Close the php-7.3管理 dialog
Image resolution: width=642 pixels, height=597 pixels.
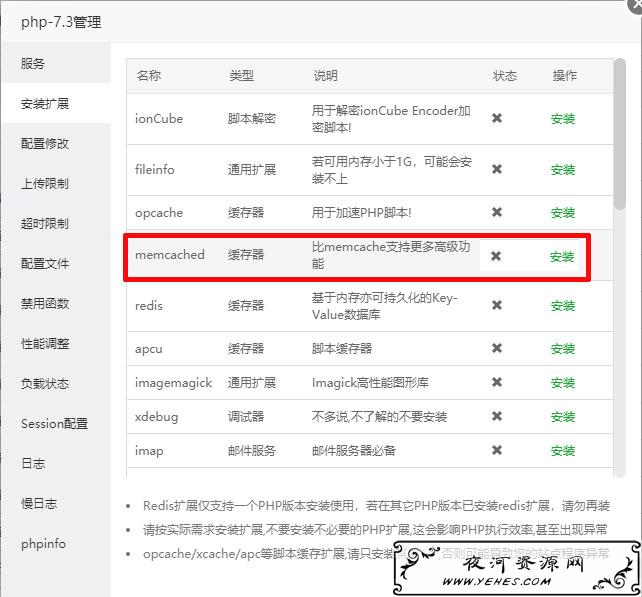click(x=635, y=5)
